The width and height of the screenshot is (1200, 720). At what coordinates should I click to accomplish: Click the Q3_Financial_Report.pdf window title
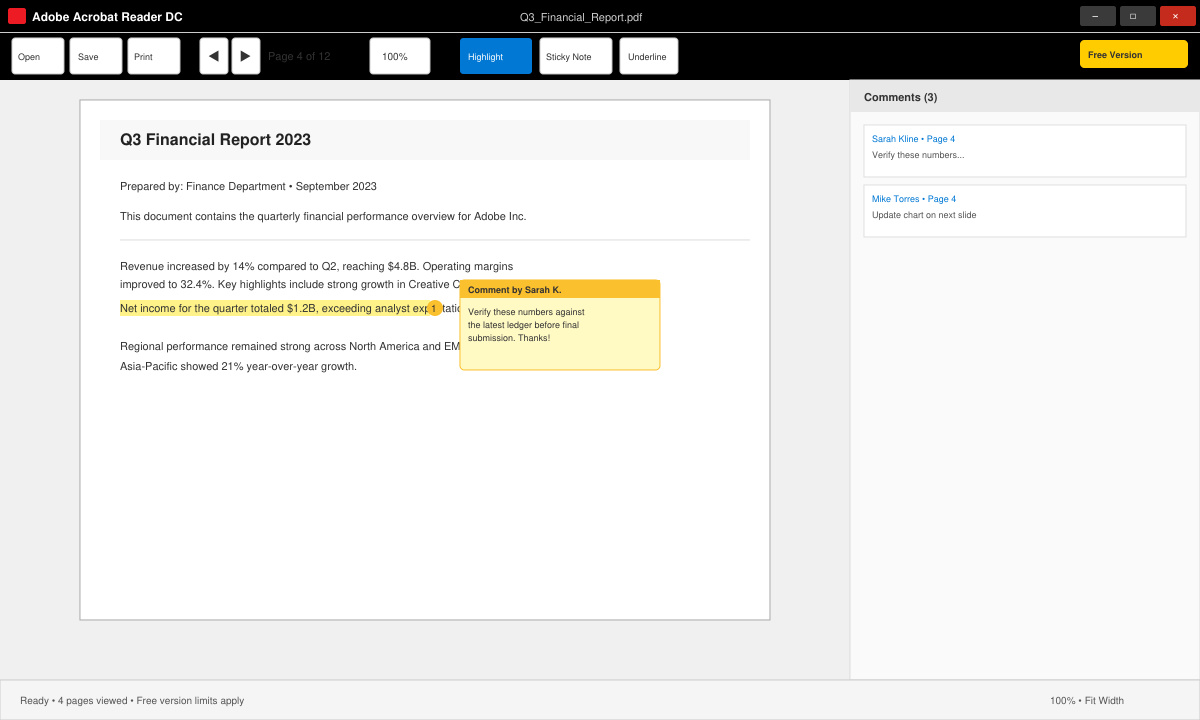click(x=581, y=17)
